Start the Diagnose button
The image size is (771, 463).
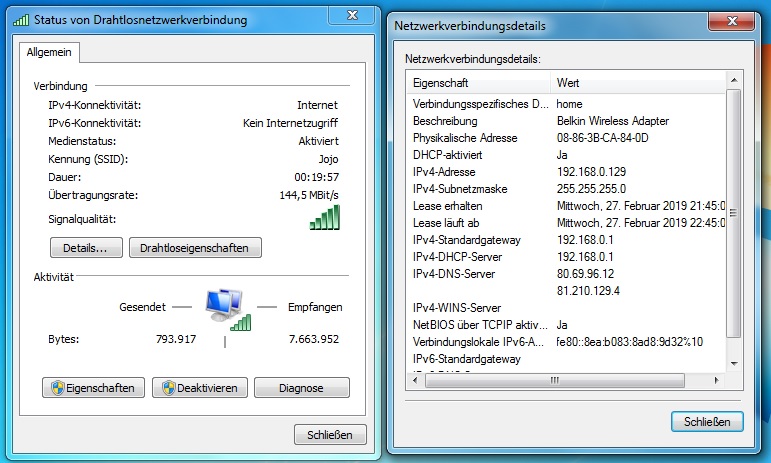point(302,388)
